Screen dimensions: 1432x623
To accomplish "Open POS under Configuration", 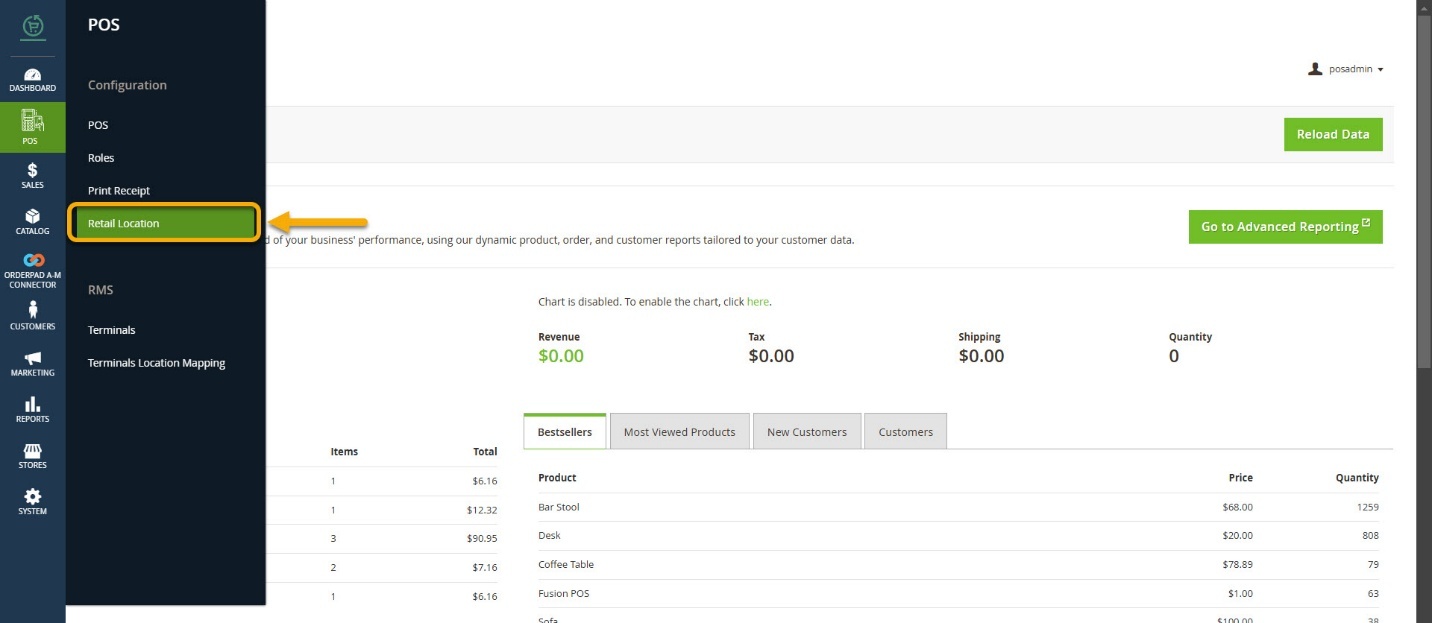I will coord(98,125).
